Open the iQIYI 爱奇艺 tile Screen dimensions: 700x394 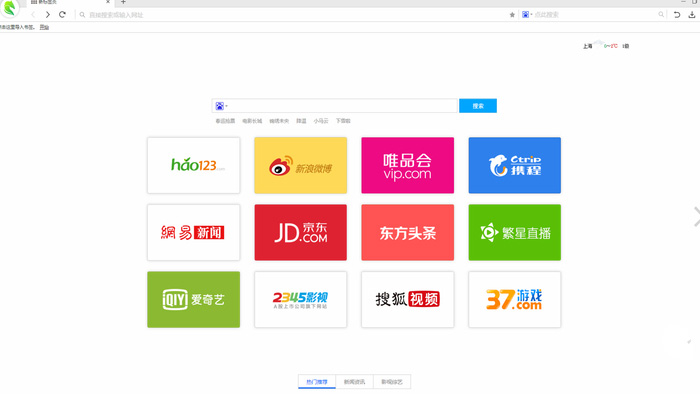pos(194,299)
